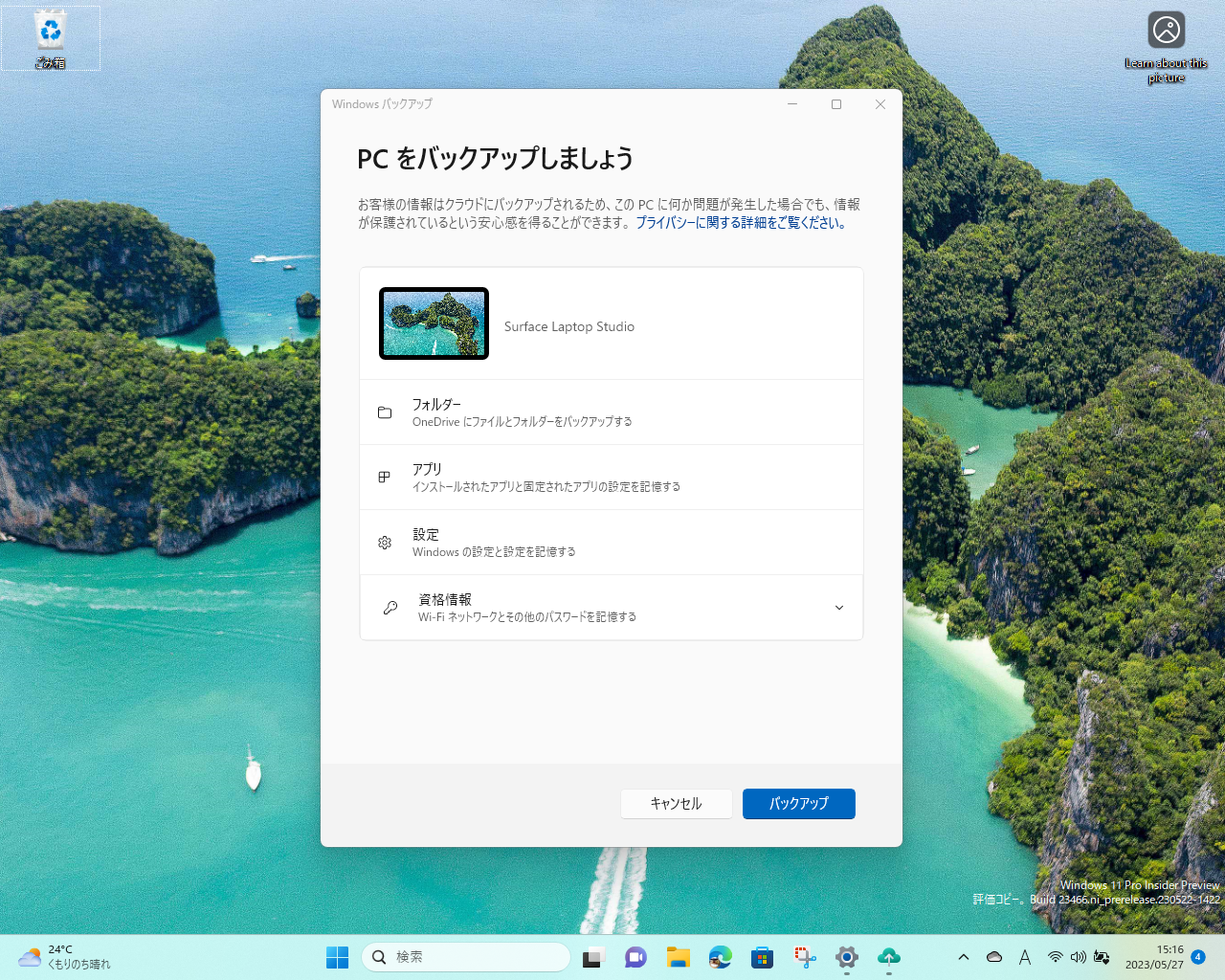This screenshot has height=980, width=1225.
Task: Click the apps grid icon beside アプリ
Action: point(385,477)
